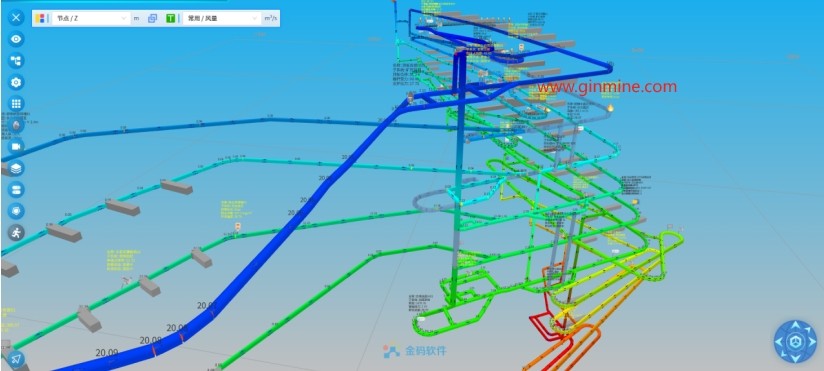Open the 节点 / Z dropdown
Image resolution: width=824 pixels, height=371 pixels.
[x=90, y=18]
